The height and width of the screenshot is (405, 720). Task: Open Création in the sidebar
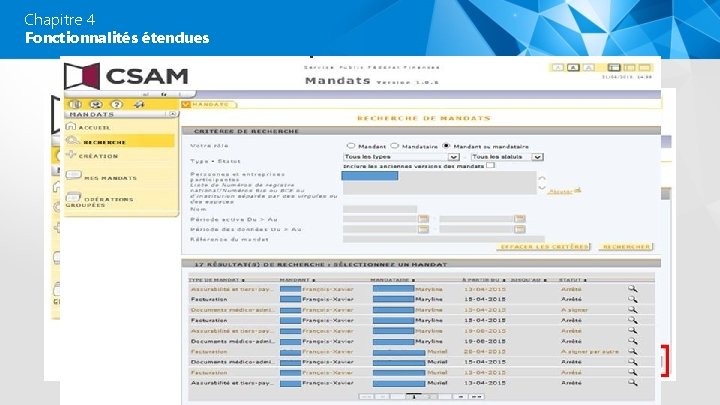[98, 156]
